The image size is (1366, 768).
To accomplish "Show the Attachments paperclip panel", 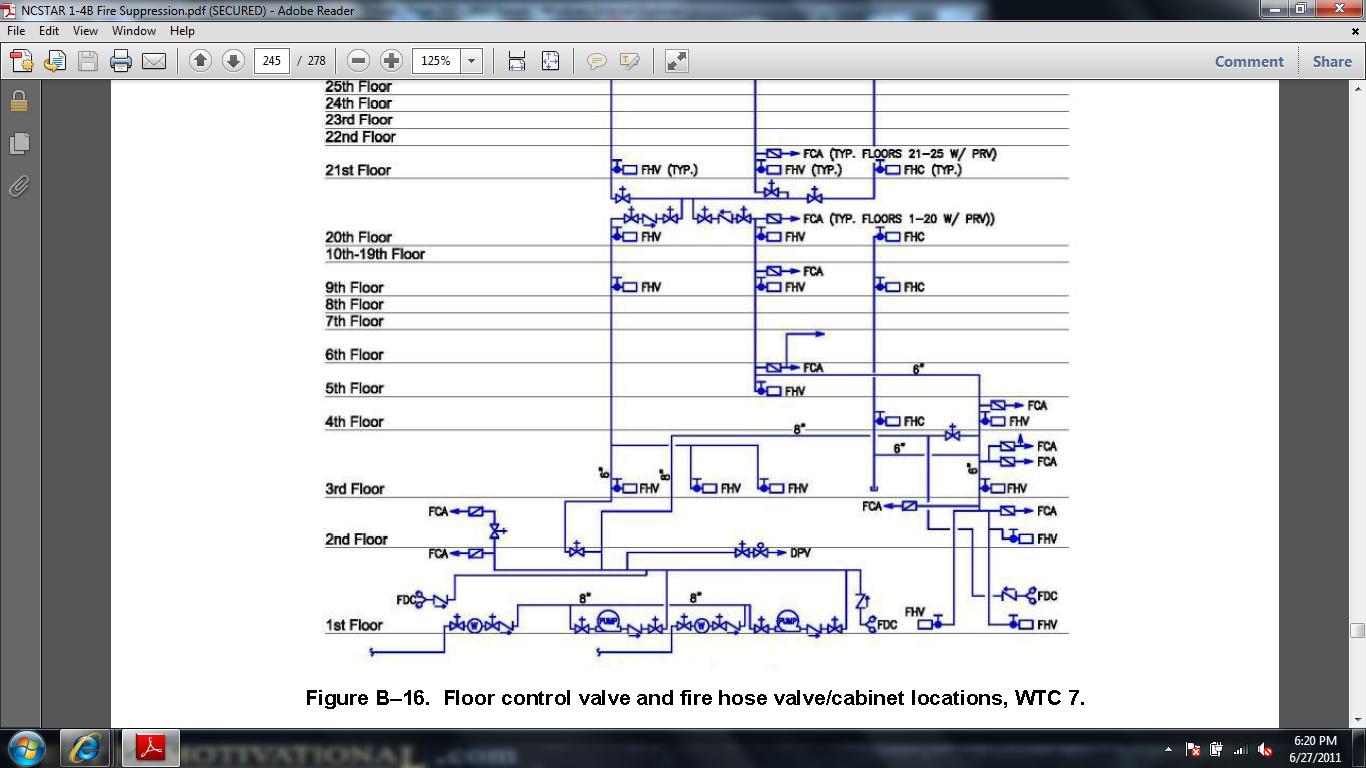I will [x=19, y=186].
